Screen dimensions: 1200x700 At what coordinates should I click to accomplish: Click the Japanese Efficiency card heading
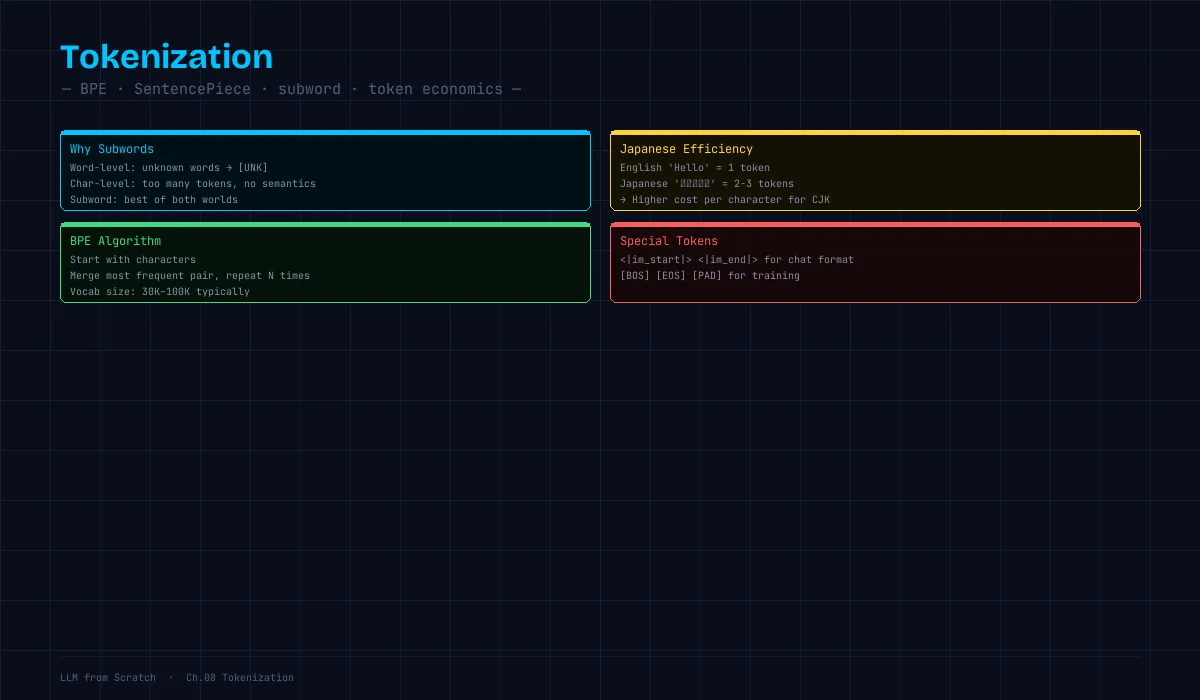pyautogui.click(x=686, y=149)
